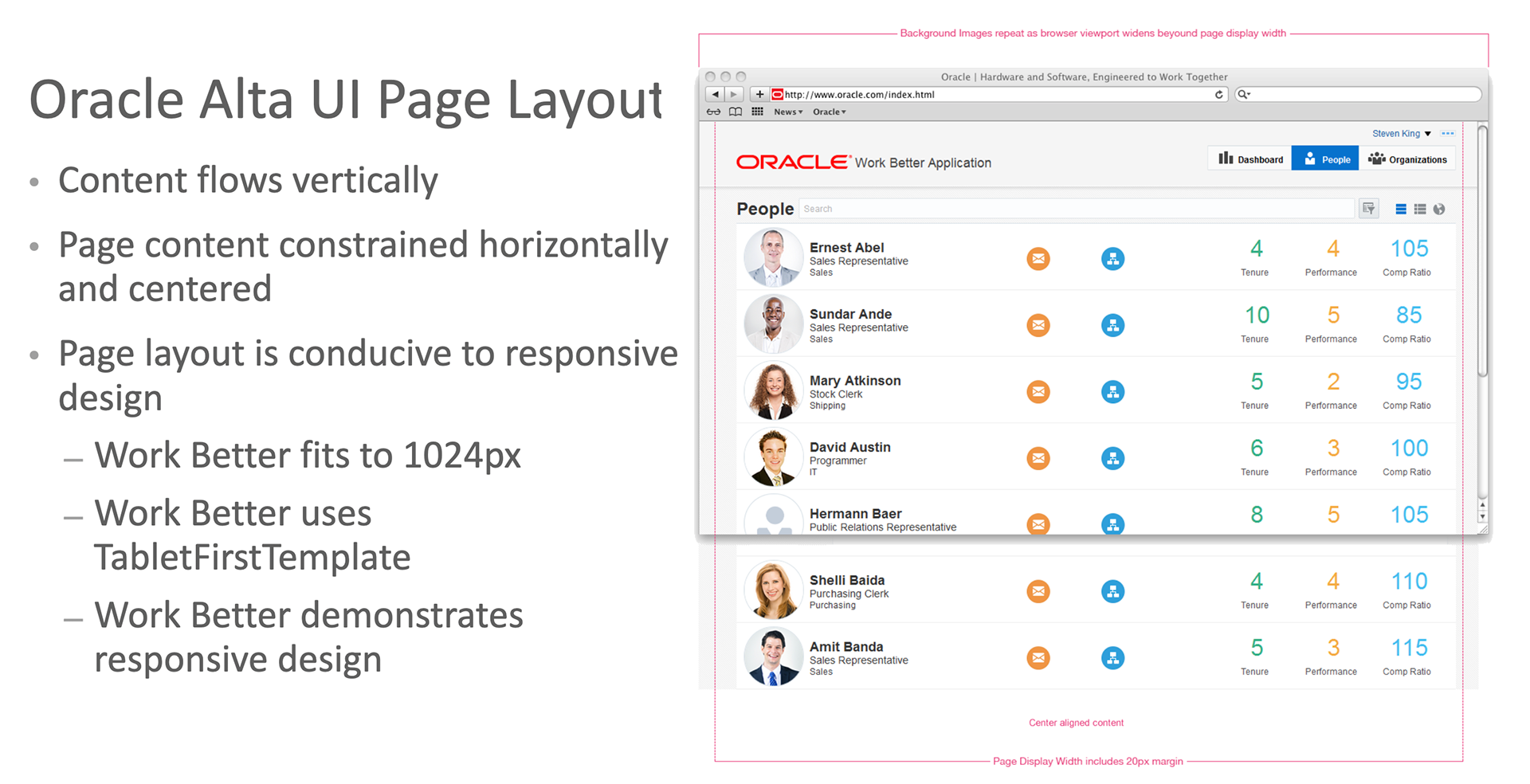This screenshot has height=784, width=1530.
Task: Click the scrollbar up arrow
Action: coord(1482,505)
